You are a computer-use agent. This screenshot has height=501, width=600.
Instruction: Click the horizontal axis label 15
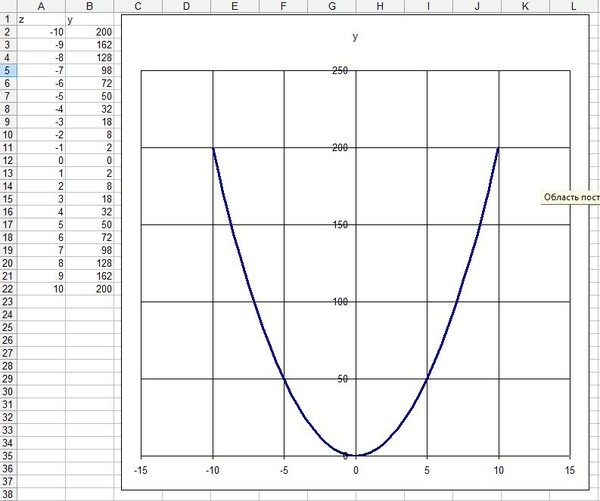click(570, 470)
